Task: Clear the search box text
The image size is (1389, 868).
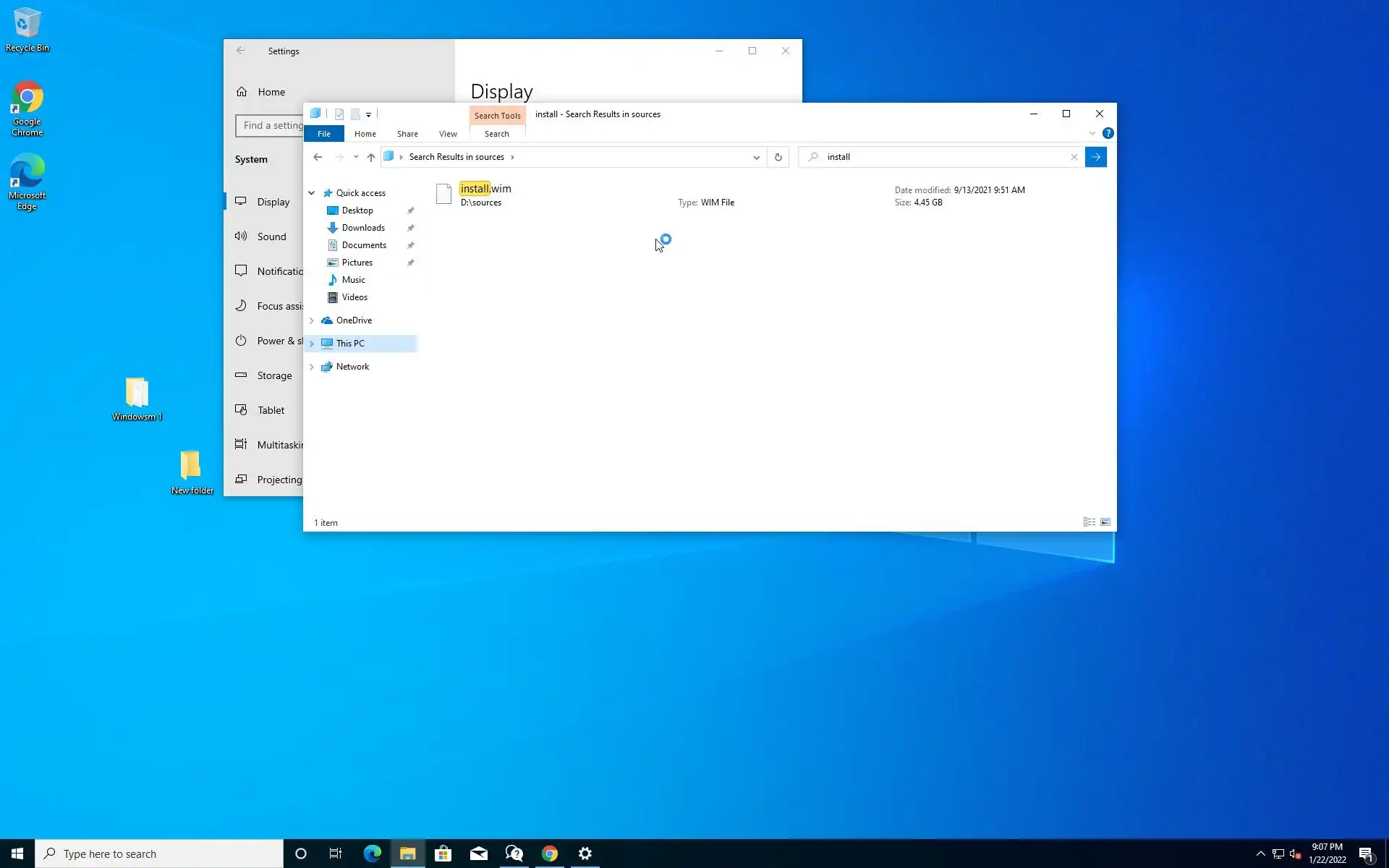Action: click(1074, 157)
